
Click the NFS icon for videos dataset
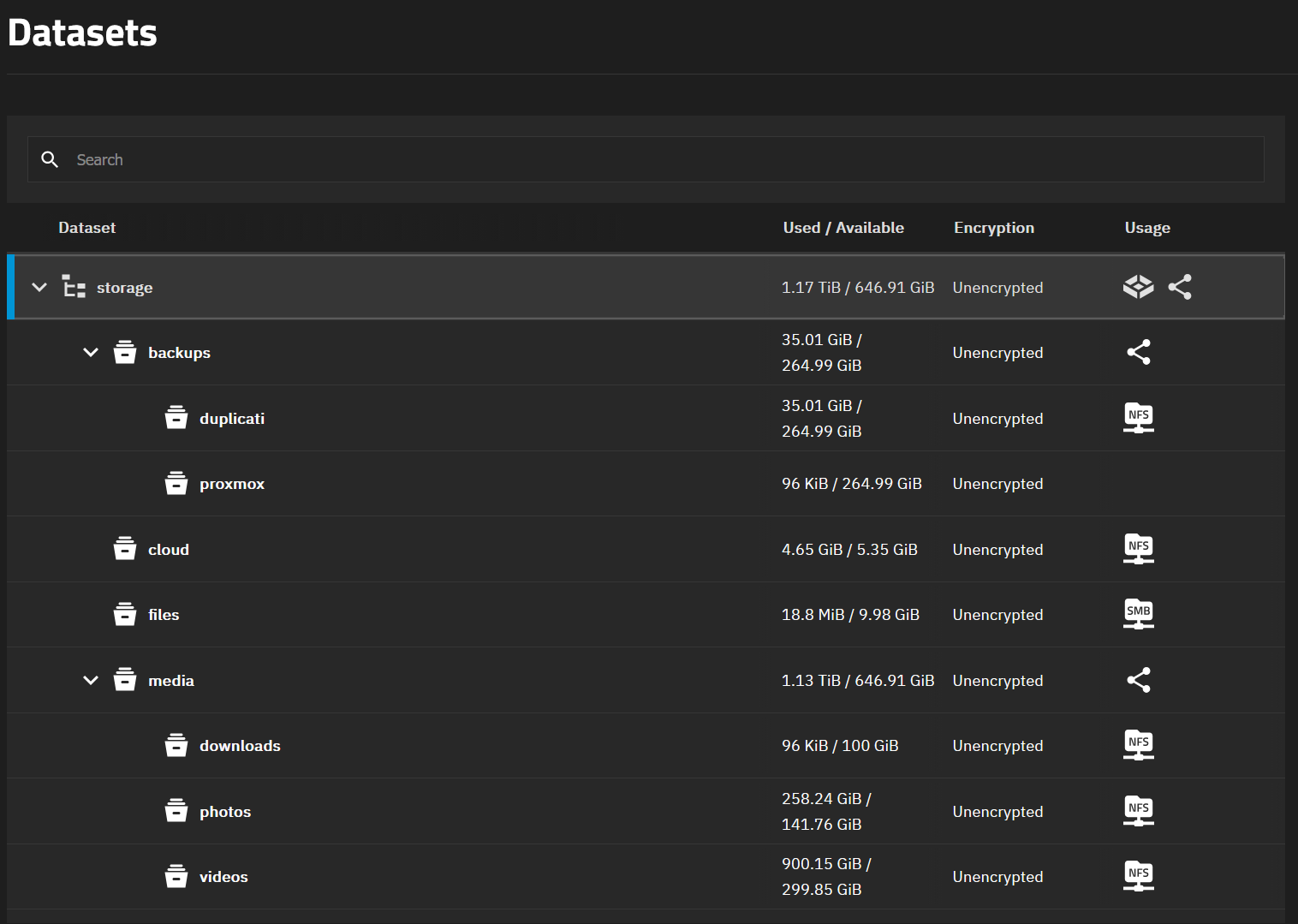pyautogui.click(x=1138, y=876)
